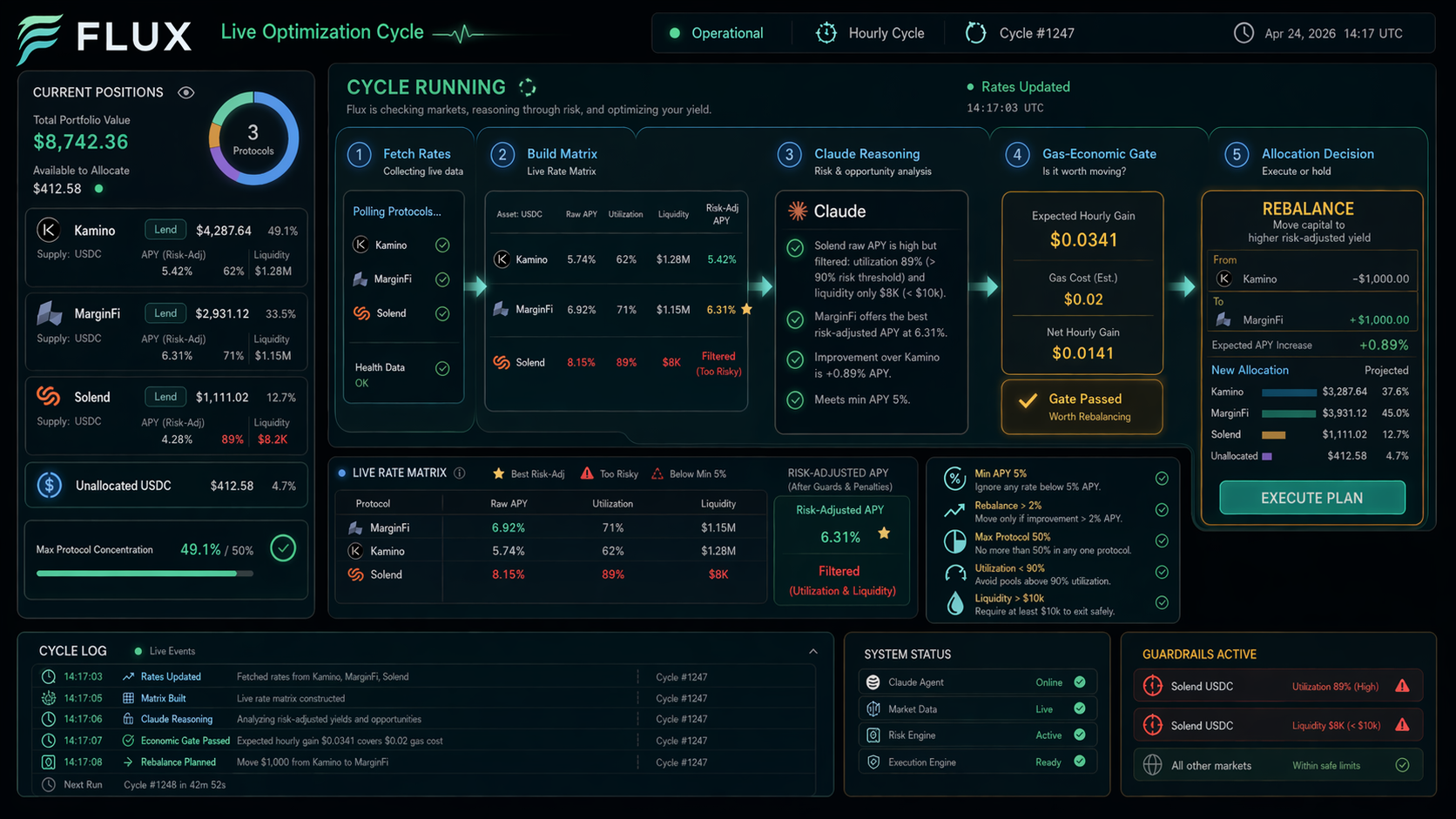This screenshot has width=1456, height=819.
Task: Click the Min APY 5% percent icon
Action: (x=954, y=478)
